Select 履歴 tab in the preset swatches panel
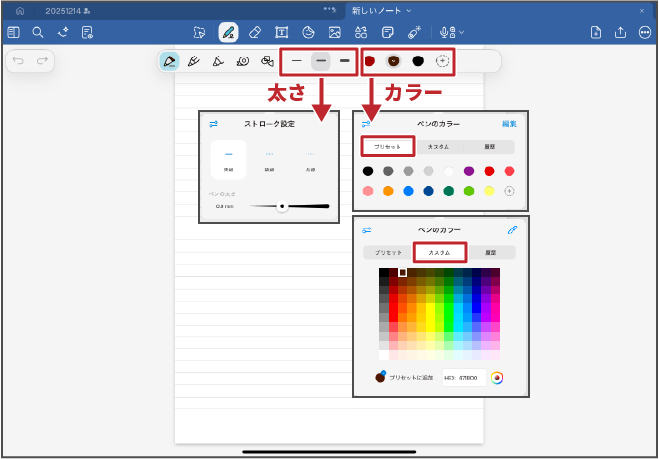This screenshot has width=659, height=459. (489, 147)
